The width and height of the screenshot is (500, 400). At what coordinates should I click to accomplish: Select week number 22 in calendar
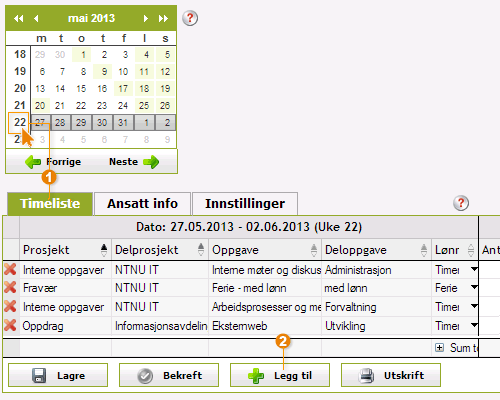(x=19, y=122)
